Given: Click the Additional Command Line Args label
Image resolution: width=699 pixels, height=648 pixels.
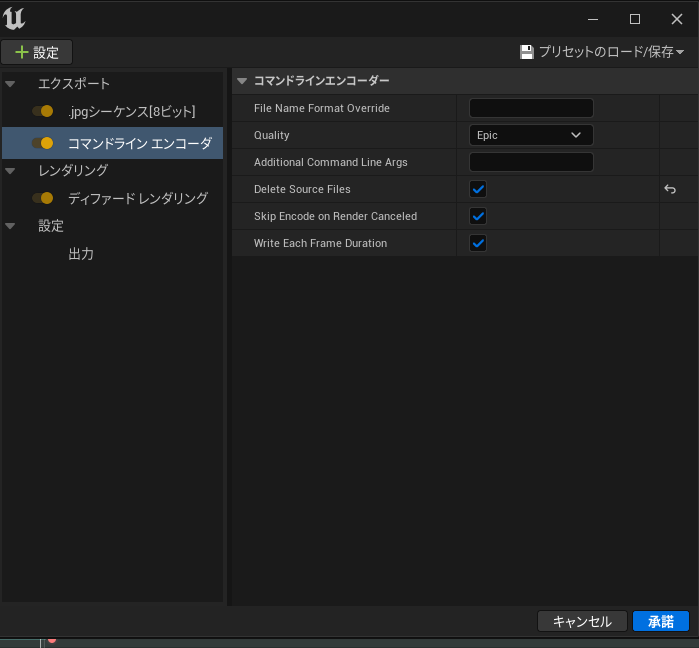Looking at the screenshot, I should click(x=330, y=162).
